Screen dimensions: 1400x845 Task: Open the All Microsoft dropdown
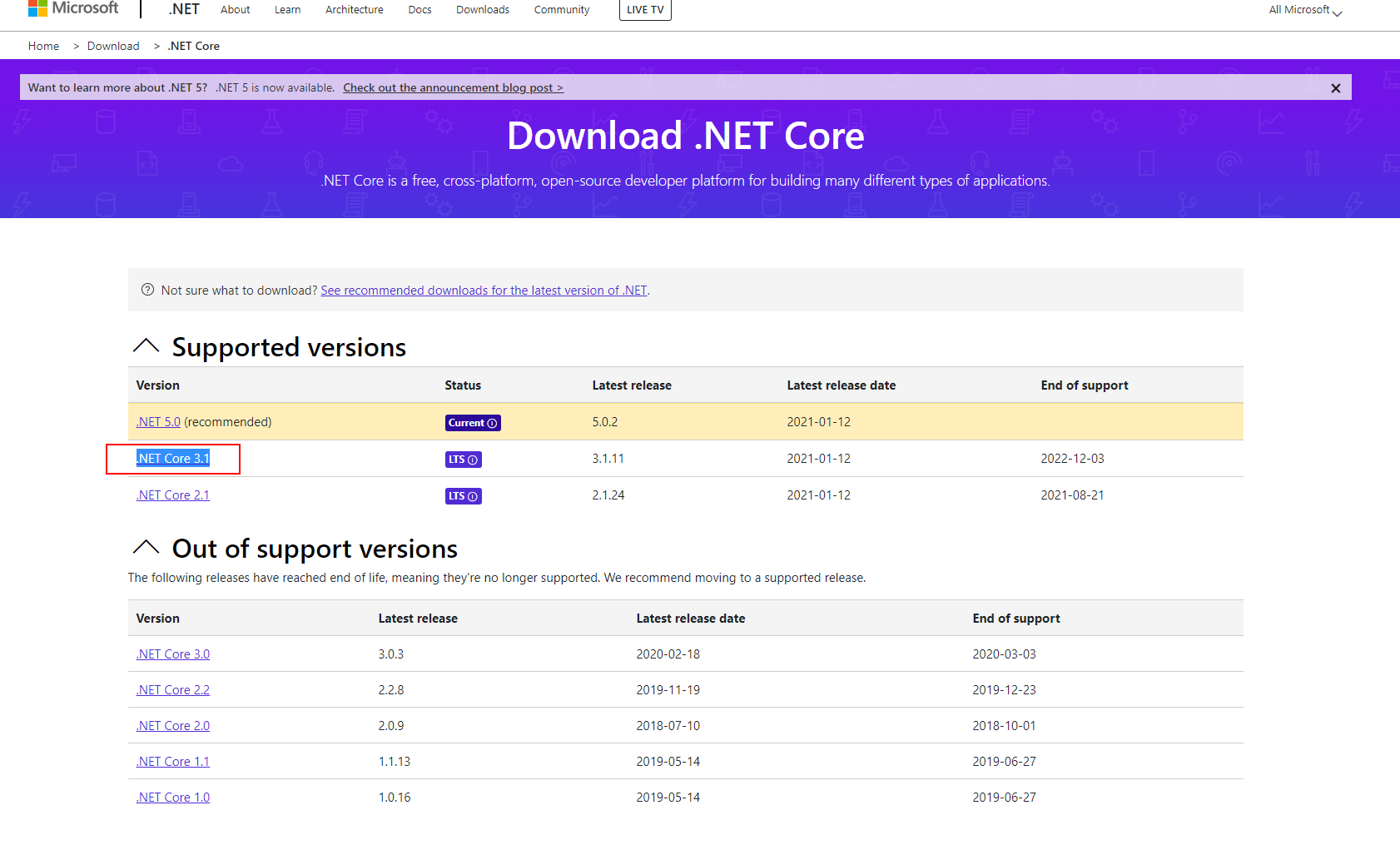pyautogui.click(x=1304, y=10)
